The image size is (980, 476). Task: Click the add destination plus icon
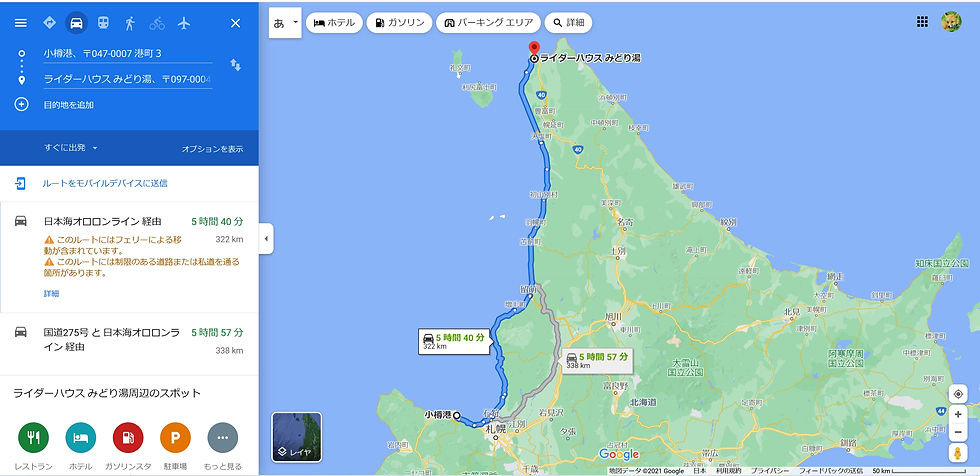pos(21,104)
